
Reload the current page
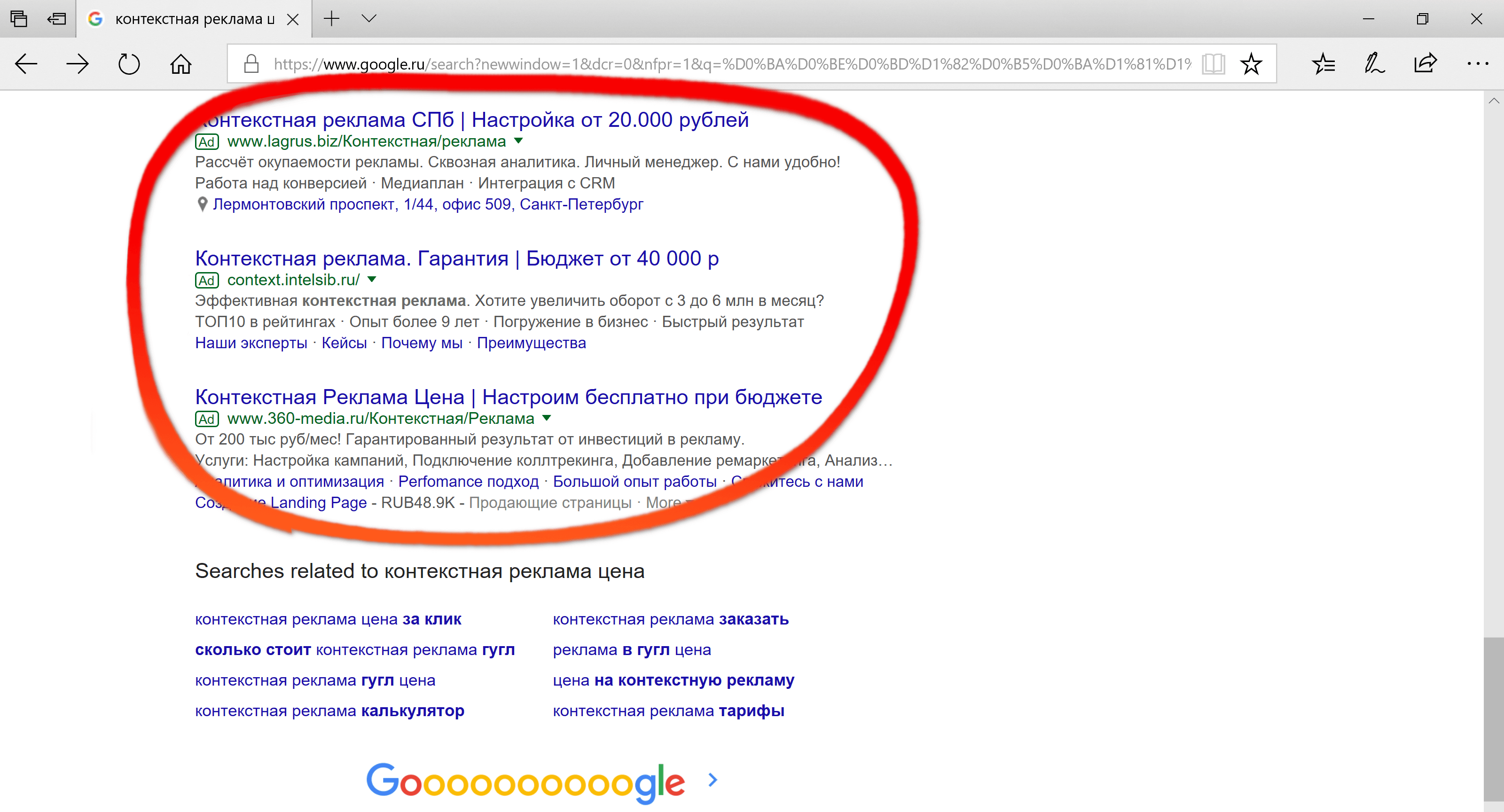[128, 63]
